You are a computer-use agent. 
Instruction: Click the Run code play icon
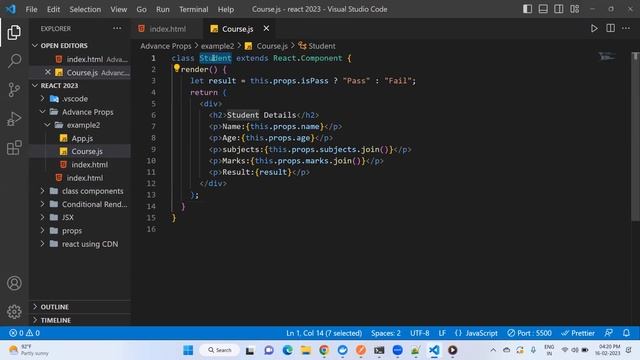pyautogui.click(x=594, y=28)
